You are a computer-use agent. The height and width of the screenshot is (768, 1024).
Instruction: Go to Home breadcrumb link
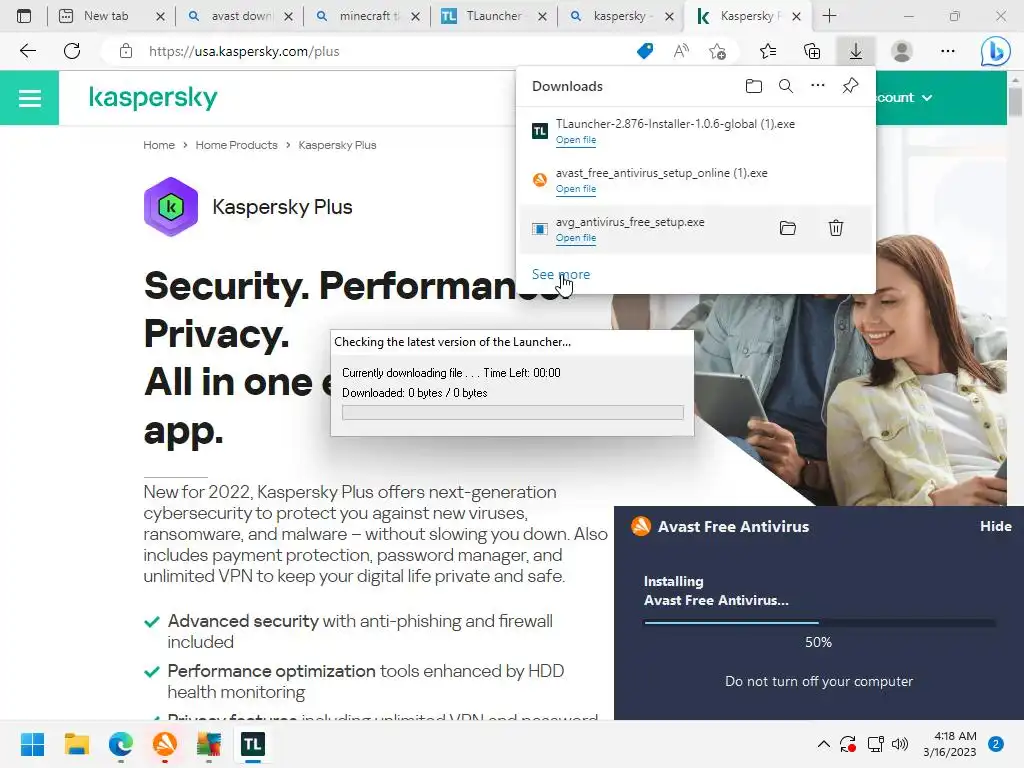tap(159, 145)
